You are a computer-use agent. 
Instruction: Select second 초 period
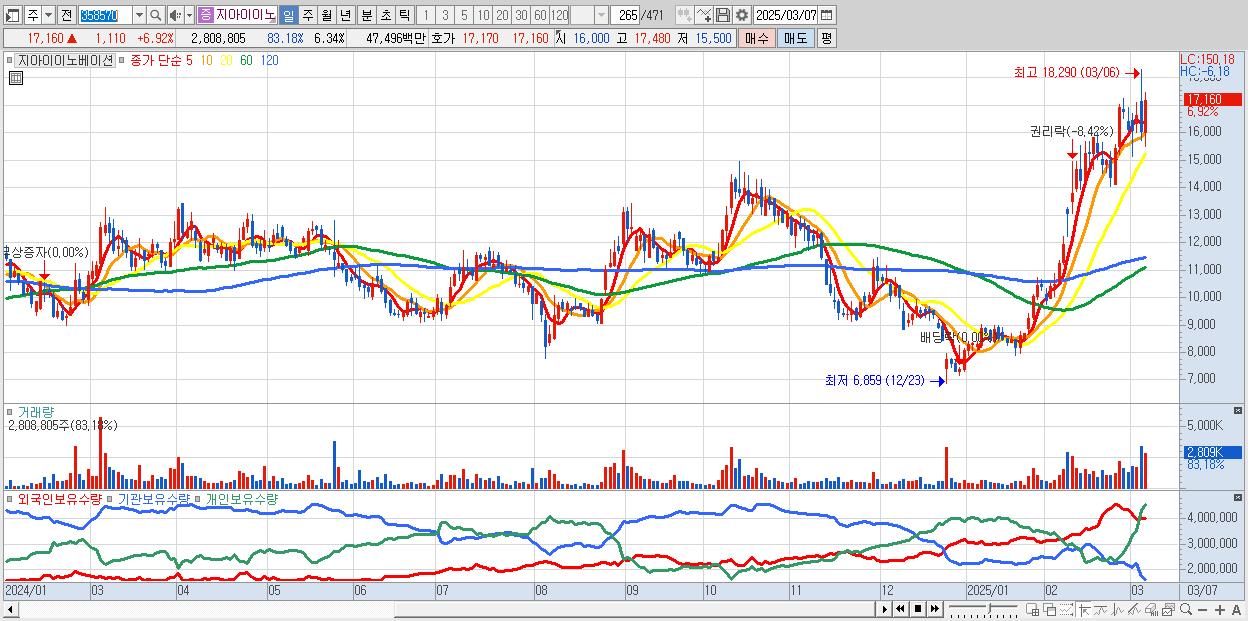(x=385, y=15)
